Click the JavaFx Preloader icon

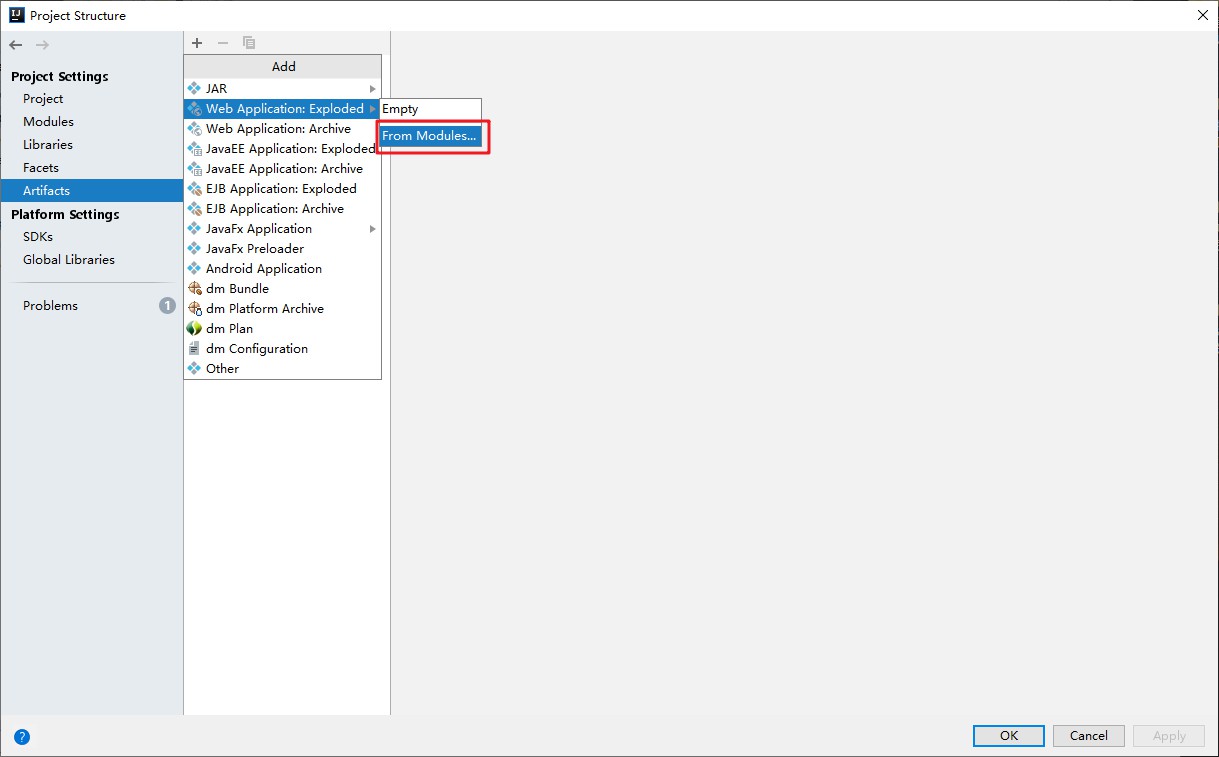tap(194, 249)
